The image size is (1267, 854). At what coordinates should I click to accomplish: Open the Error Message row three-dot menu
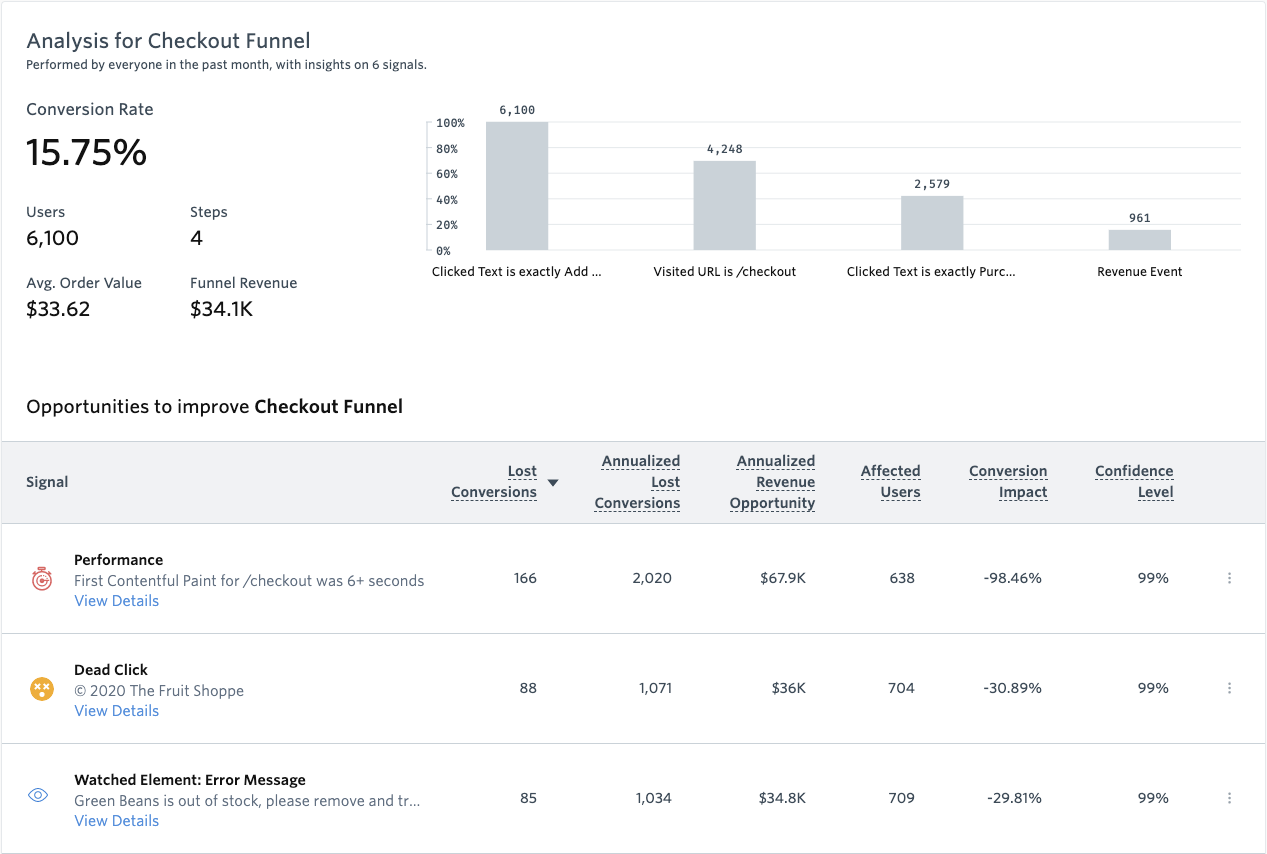[x=1229, y=798]
